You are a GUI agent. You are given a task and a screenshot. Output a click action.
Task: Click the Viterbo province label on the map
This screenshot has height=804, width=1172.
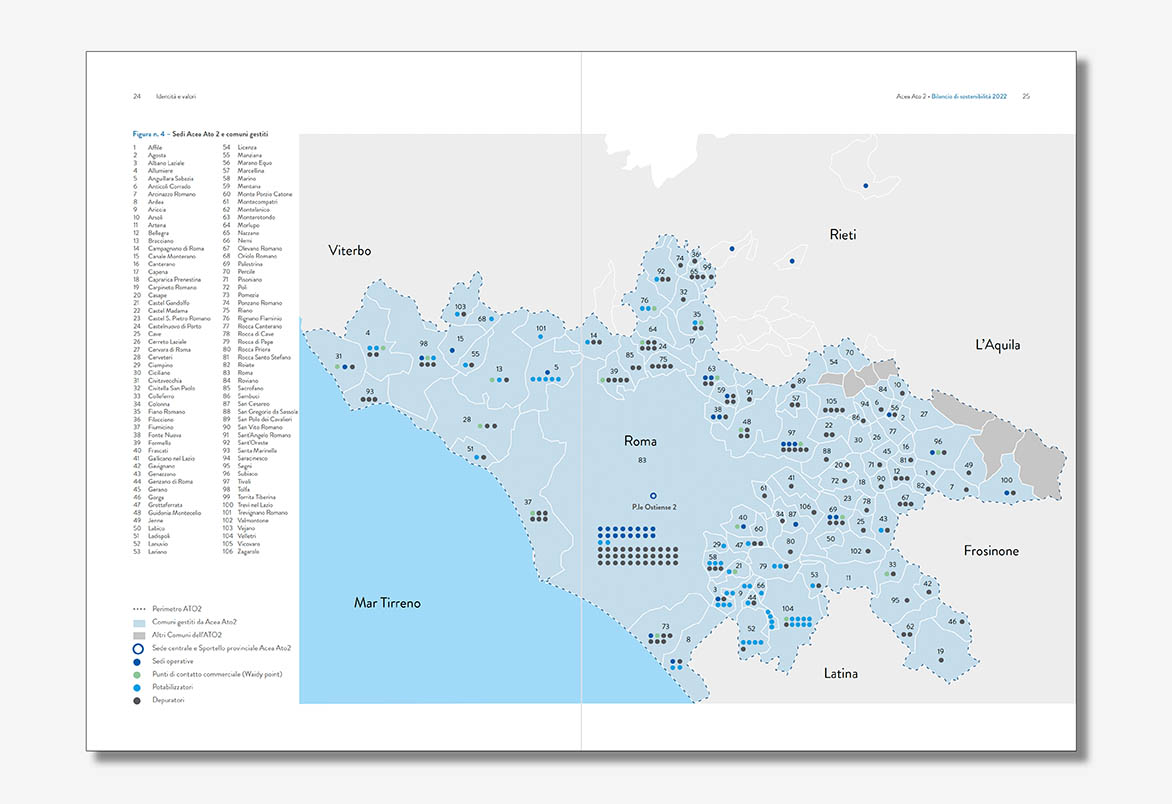pyautogui.click(x=350, y=250)
